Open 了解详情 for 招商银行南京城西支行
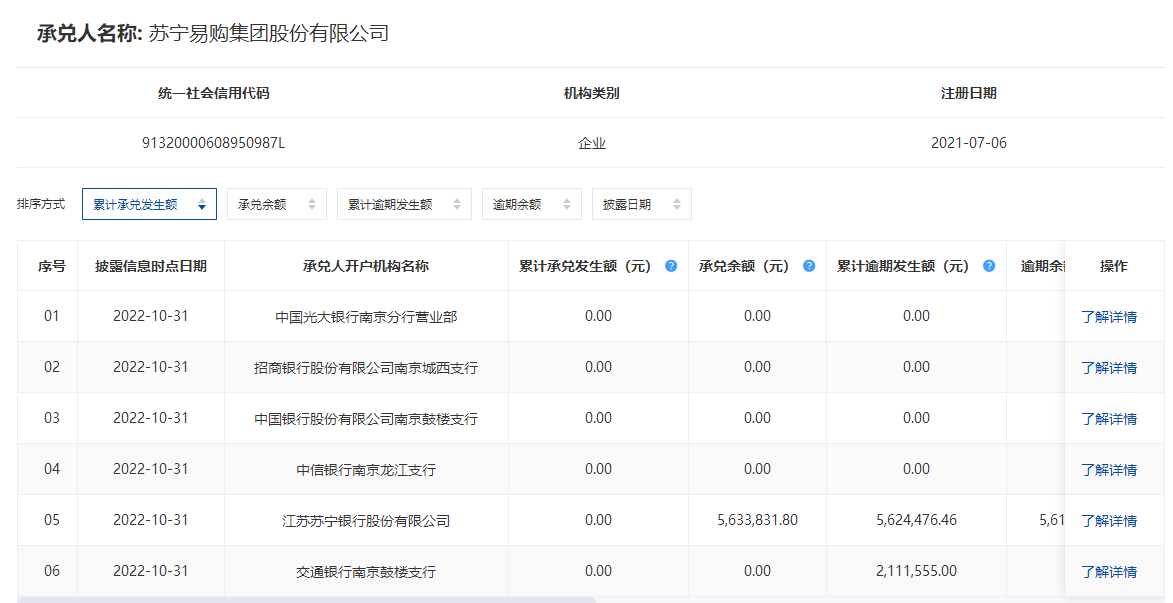 (x=1109, y=367)
